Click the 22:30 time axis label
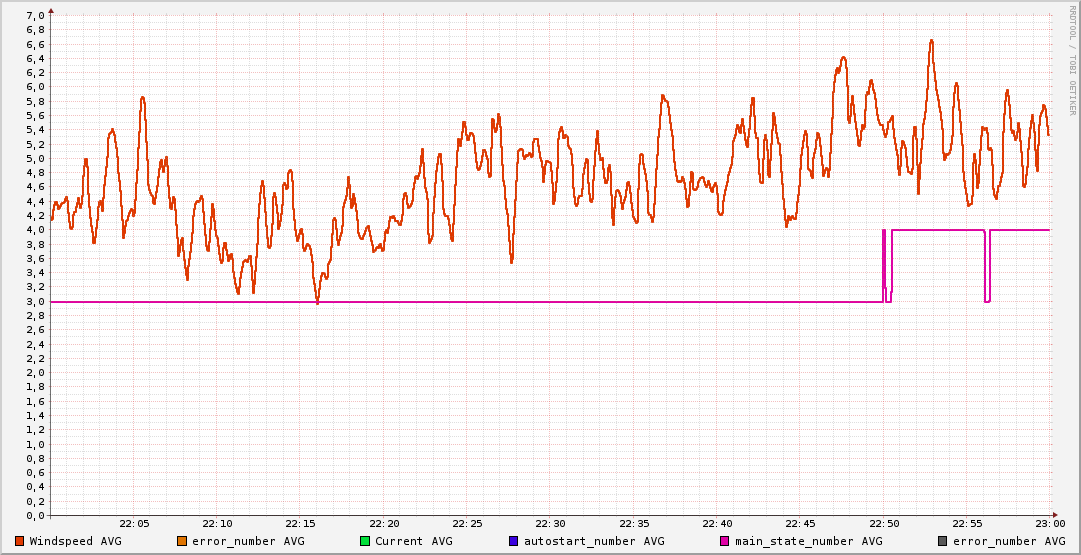Image resolution: width=1081 pixels, height=555 pixels. point(550,524)
